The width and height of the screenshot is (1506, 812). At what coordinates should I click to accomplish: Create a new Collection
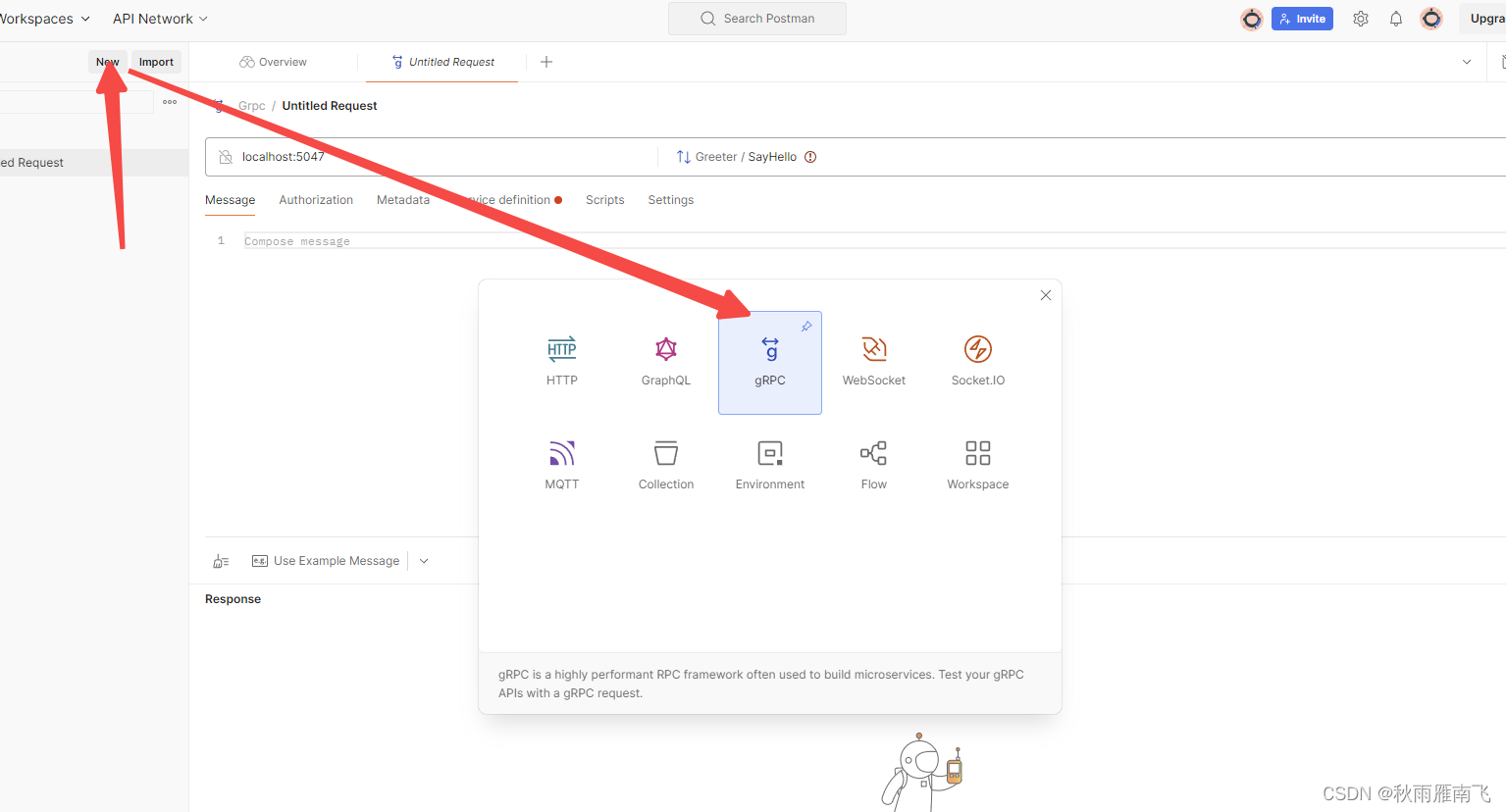coord(666,467)
